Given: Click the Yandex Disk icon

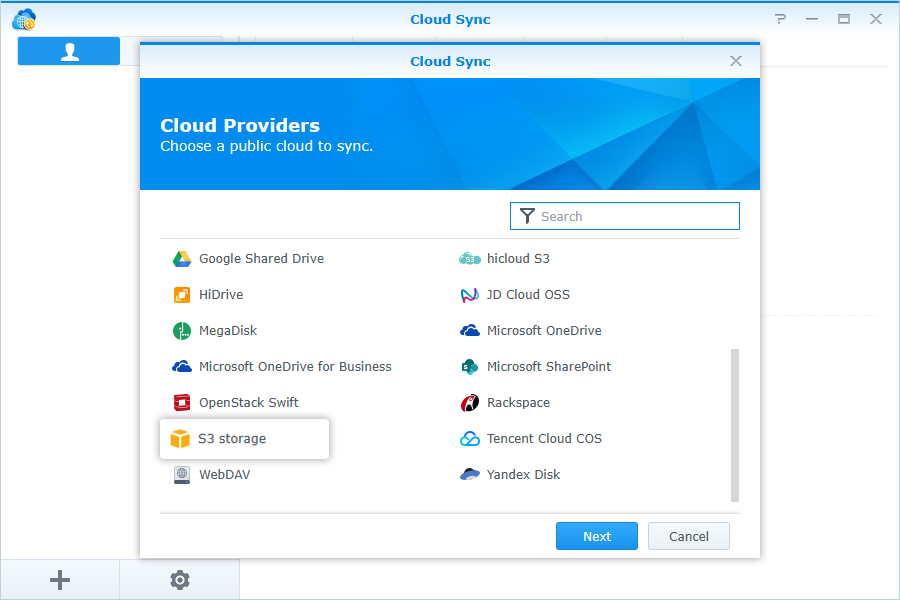Looking at the screenshot, I should click(470, 474).
